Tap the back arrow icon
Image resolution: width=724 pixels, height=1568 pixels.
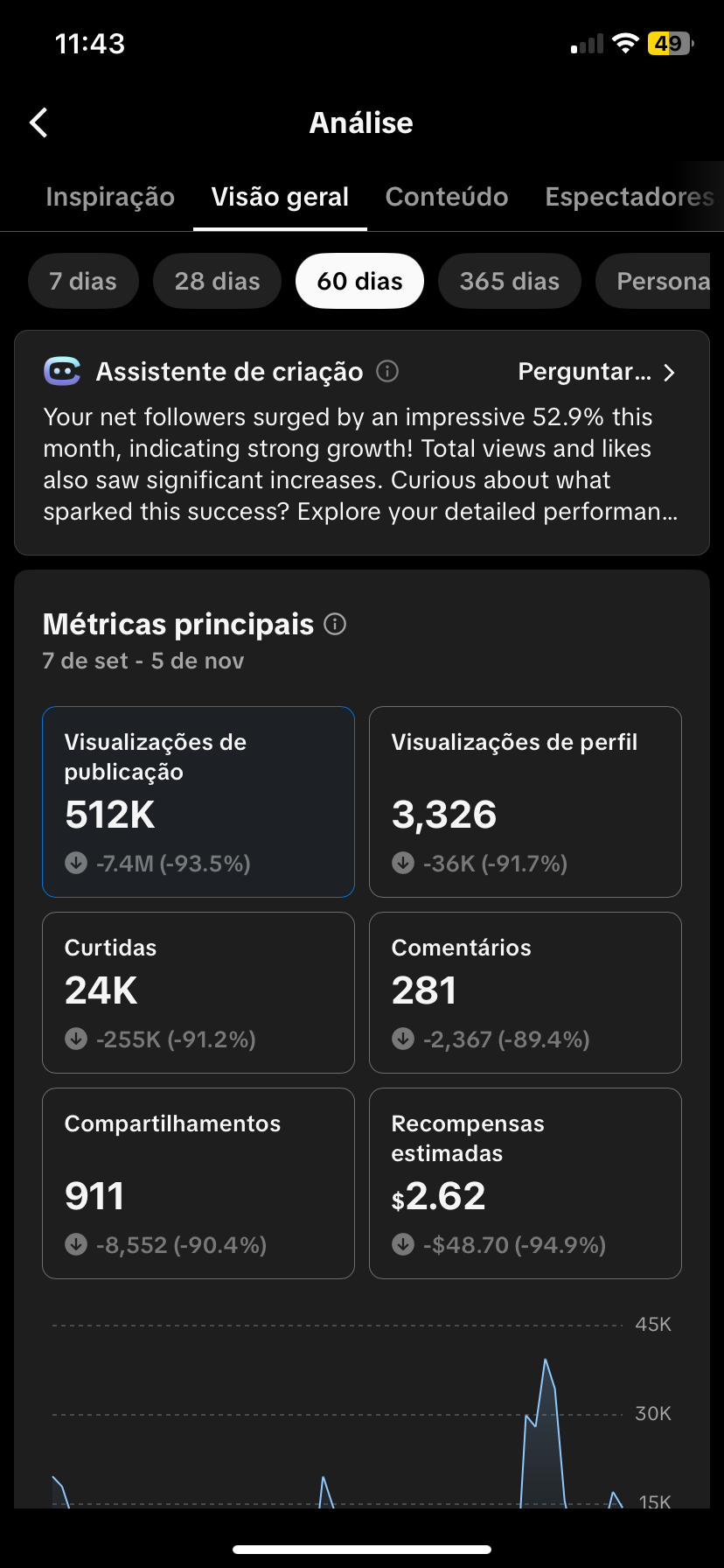tap(38, 123)
